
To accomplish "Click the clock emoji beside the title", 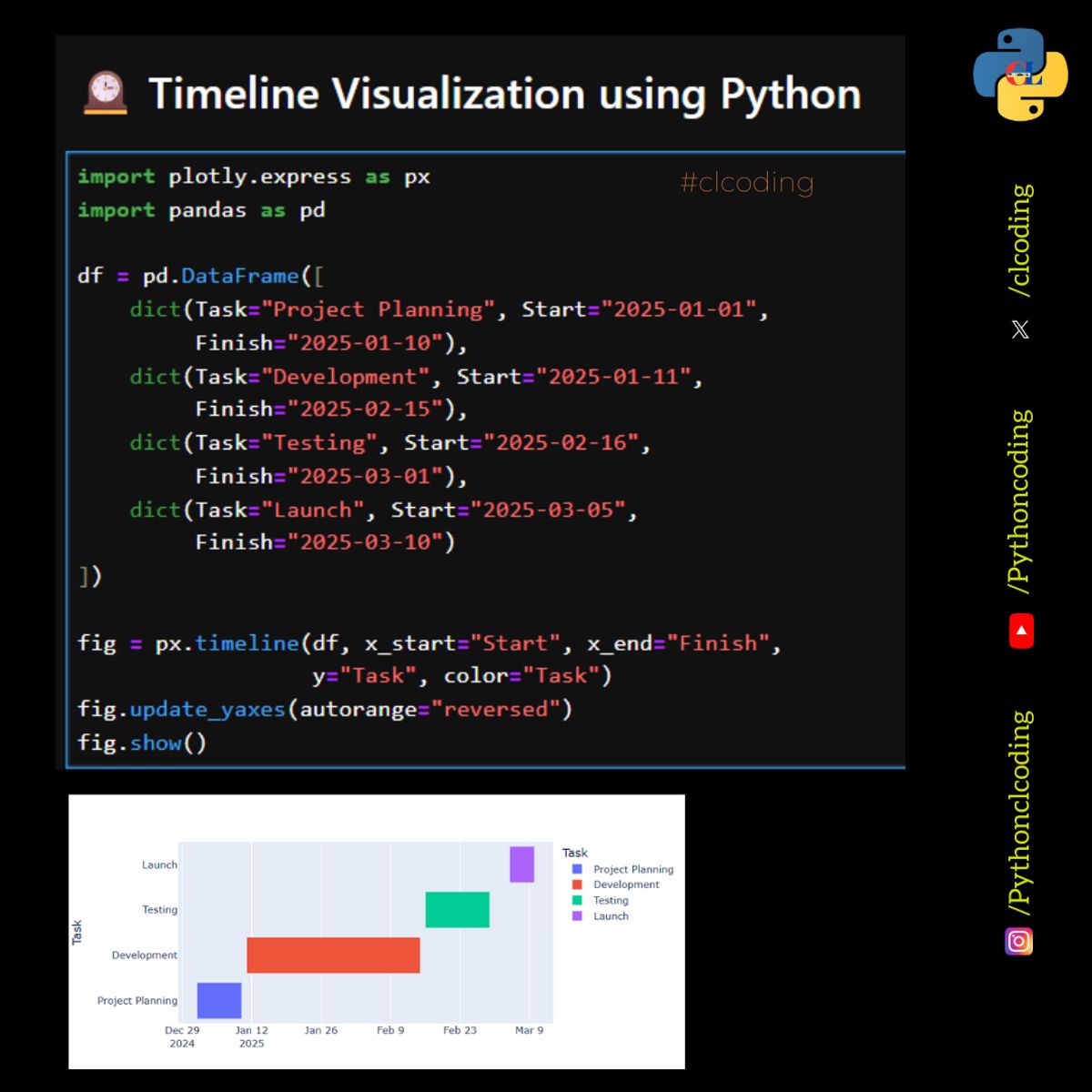I will point(105,93).
